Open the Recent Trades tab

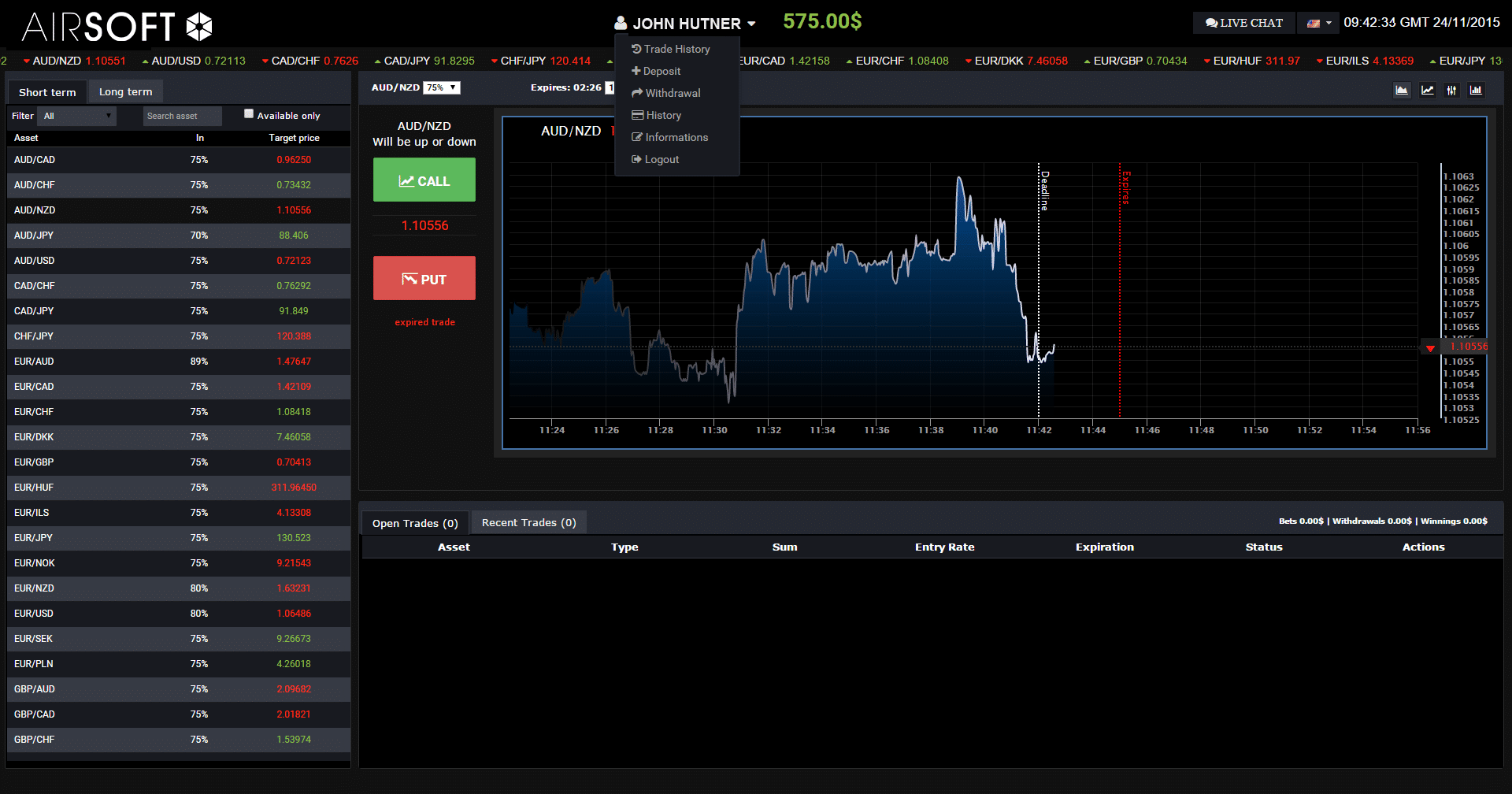[x=528, y=522]
